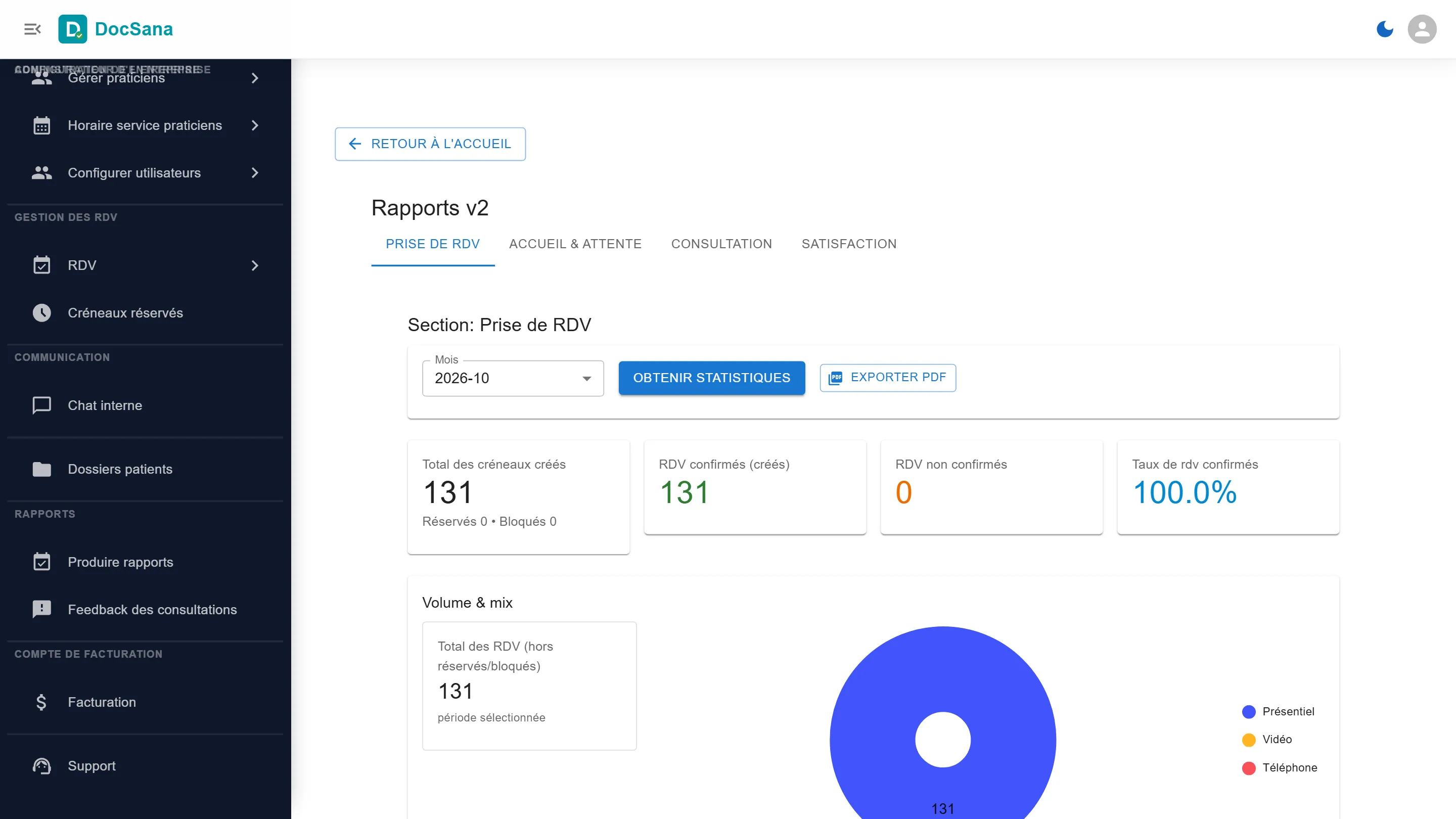Click the DocSana logo icon
Image resolution: width=1456 pixels, height=819 pixels.
(73, 29)
